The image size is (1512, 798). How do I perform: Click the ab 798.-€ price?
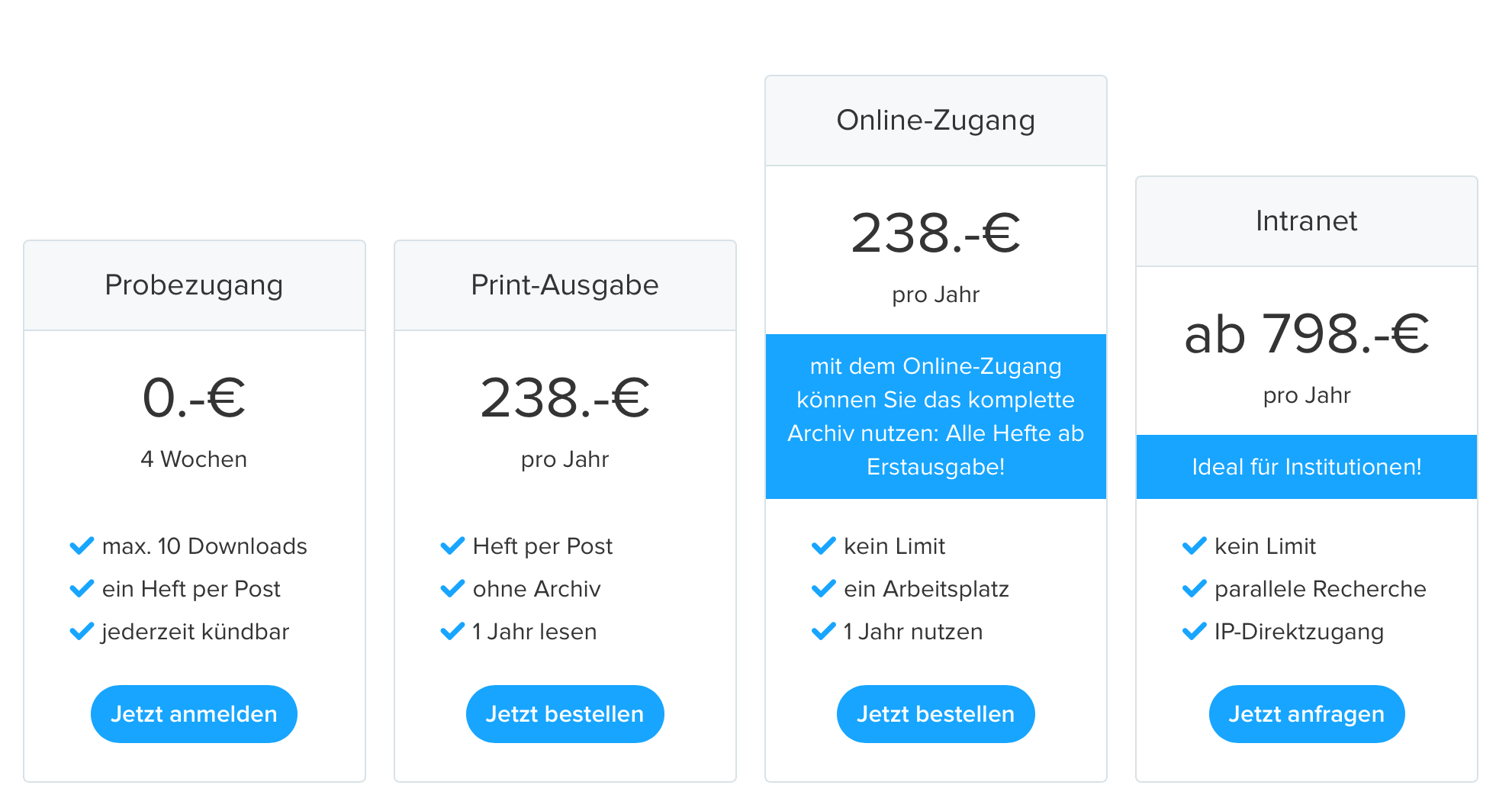click(x=1306, y=334)
